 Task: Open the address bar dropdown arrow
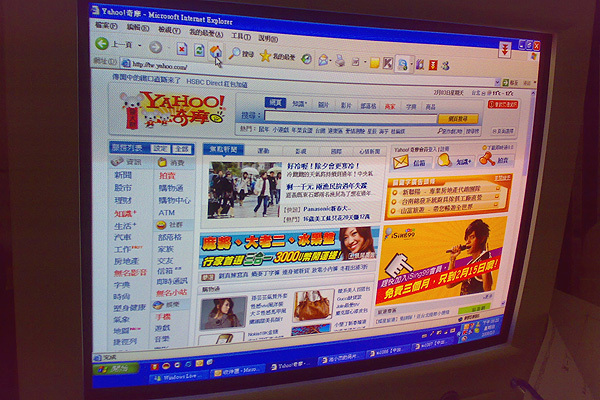[497, 82]
